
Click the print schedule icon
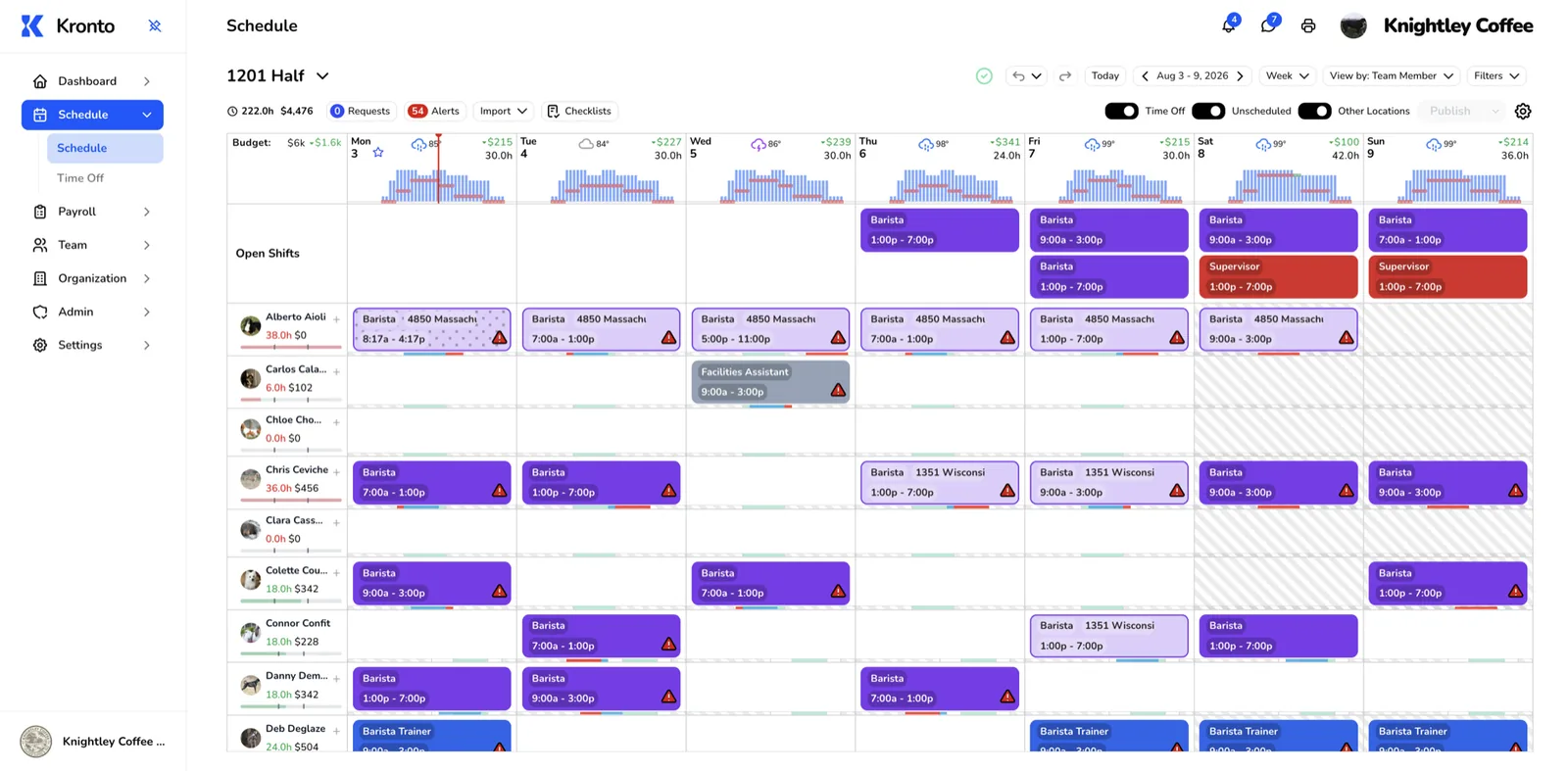point(1308,26)
